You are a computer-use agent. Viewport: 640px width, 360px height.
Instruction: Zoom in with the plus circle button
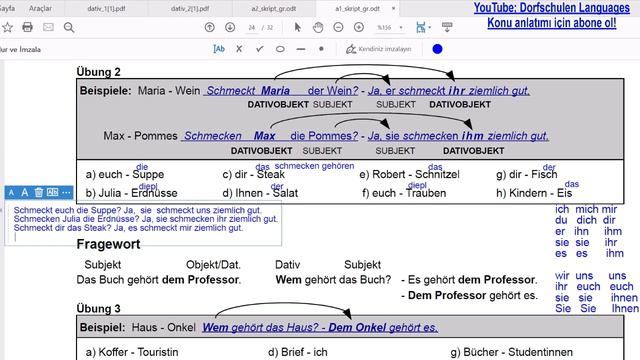click(359, 27)
